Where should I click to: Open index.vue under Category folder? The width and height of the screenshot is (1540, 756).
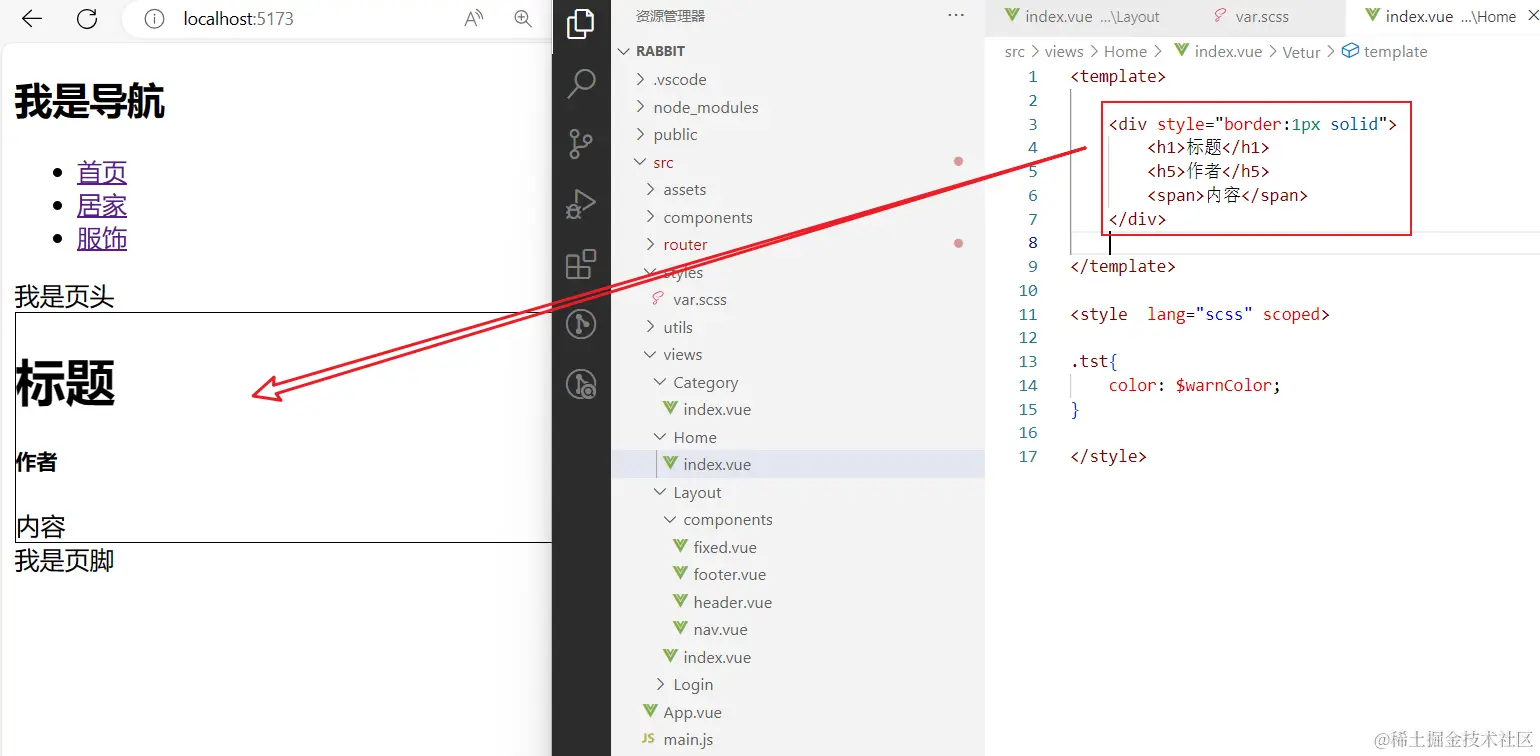coord(717,409)
